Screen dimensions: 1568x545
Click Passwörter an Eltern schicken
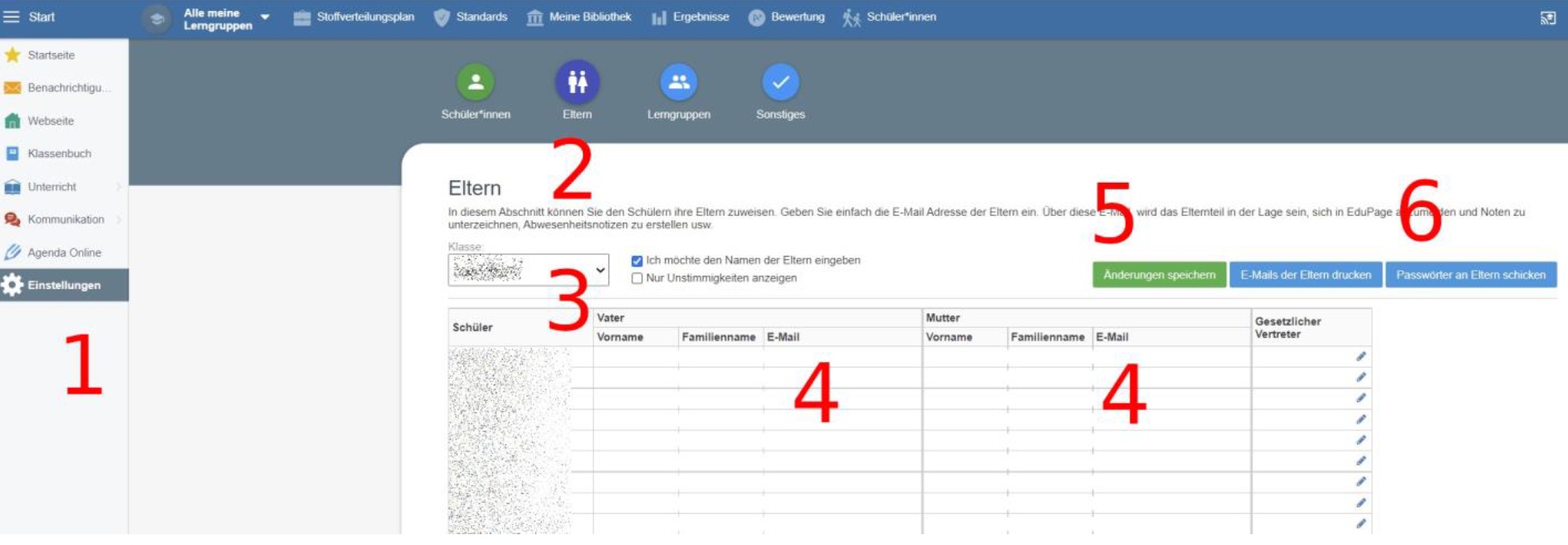pyautogui.click(x=1471, y=275)
